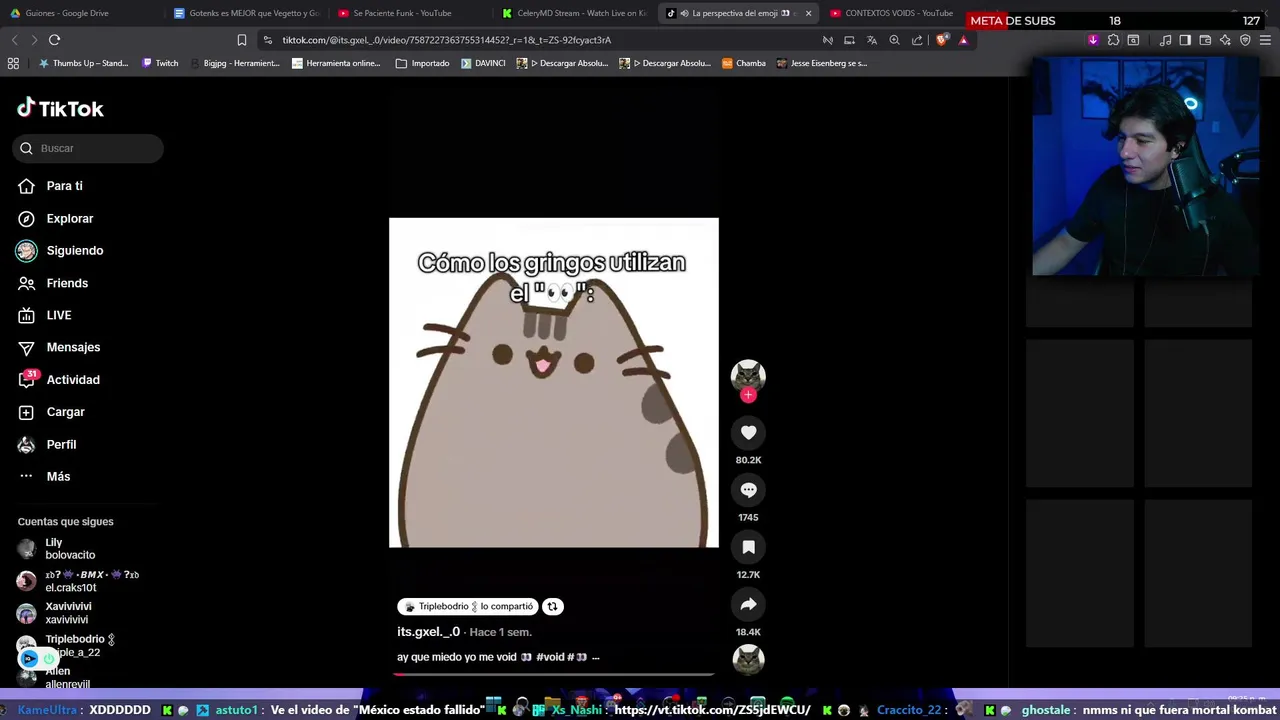
Task: Click the #void hashtag in caption
Action: point(551,657)
